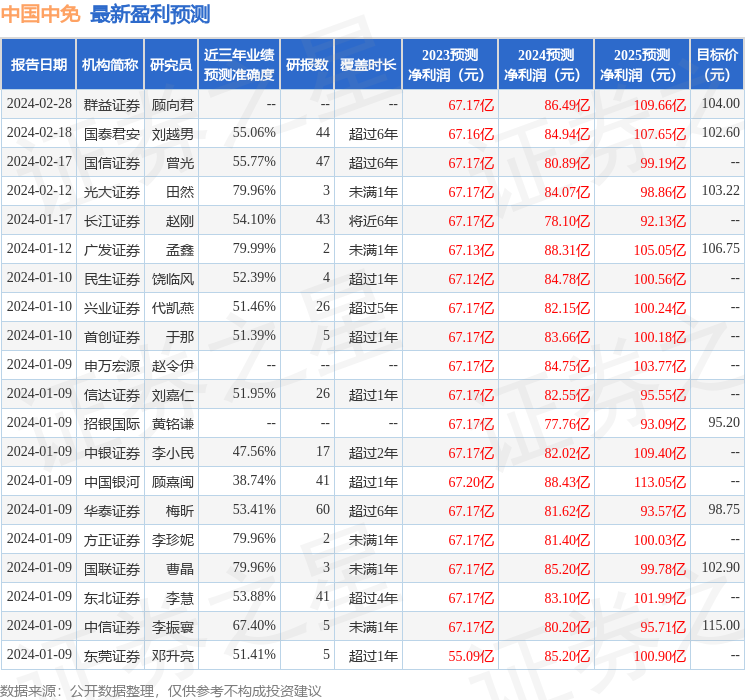Click target price 95.20

pos(724,422)
